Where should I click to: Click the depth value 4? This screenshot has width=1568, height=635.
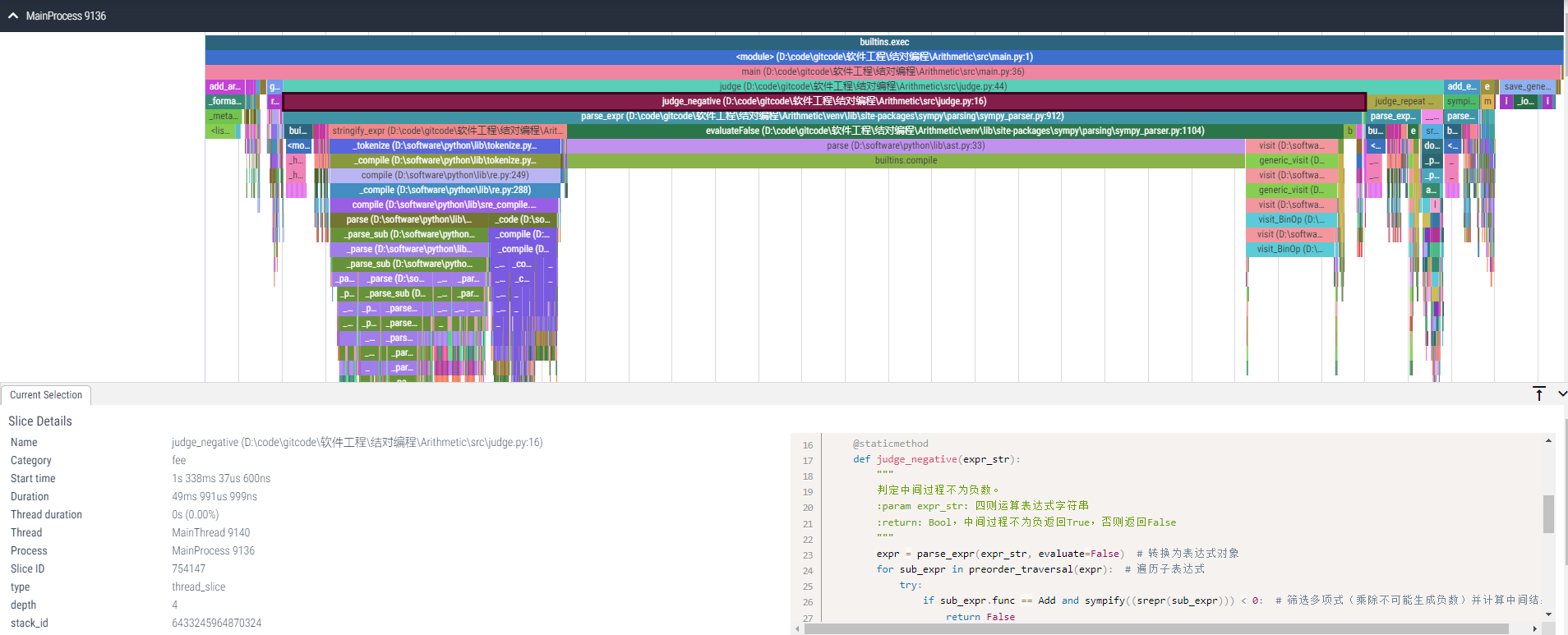click(175, 605)
